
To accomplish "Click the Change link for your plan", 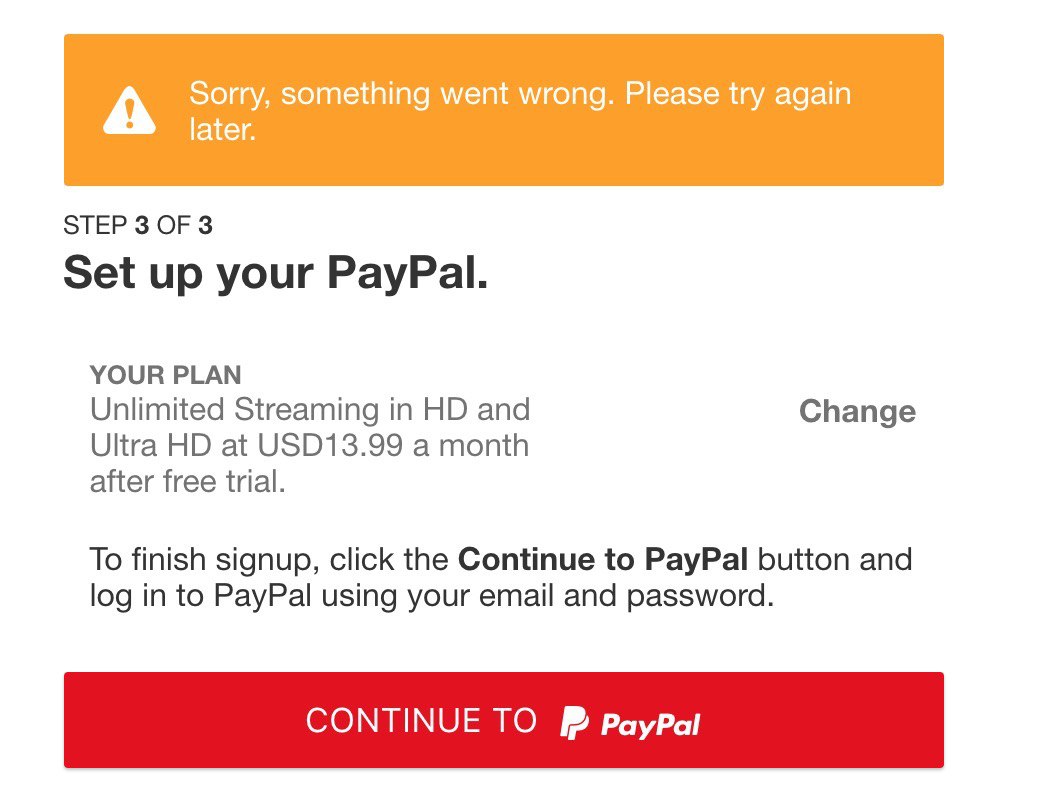I will 857,412.
